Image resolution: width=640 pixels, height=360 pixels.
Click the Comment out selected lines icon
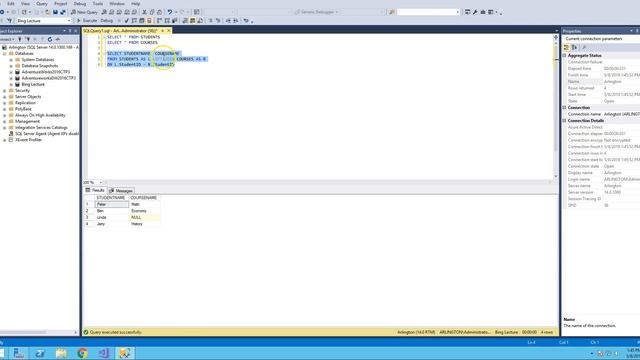click(211, 20)
